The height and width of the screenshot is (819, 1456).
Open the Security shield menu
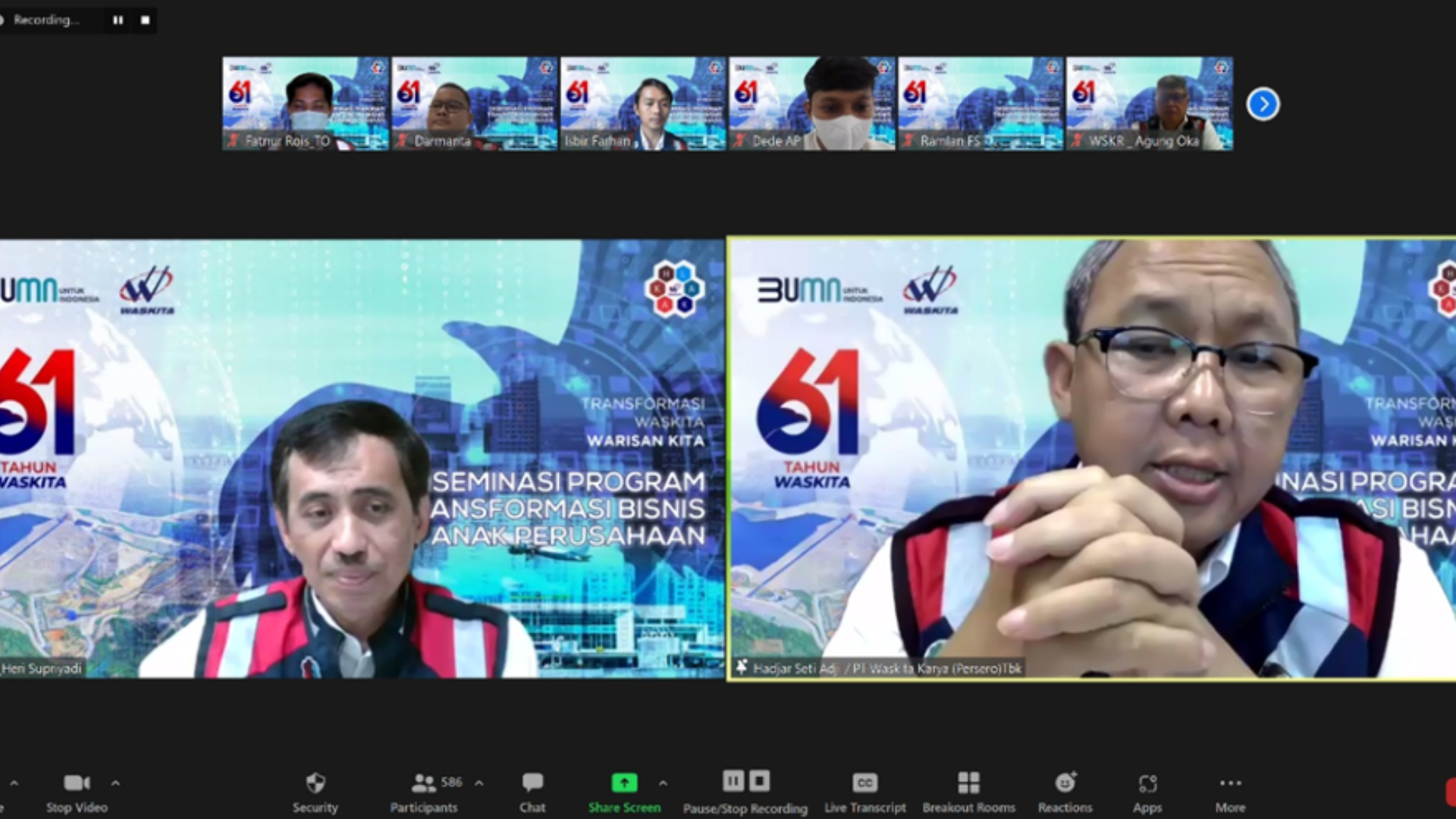point(315,783)
